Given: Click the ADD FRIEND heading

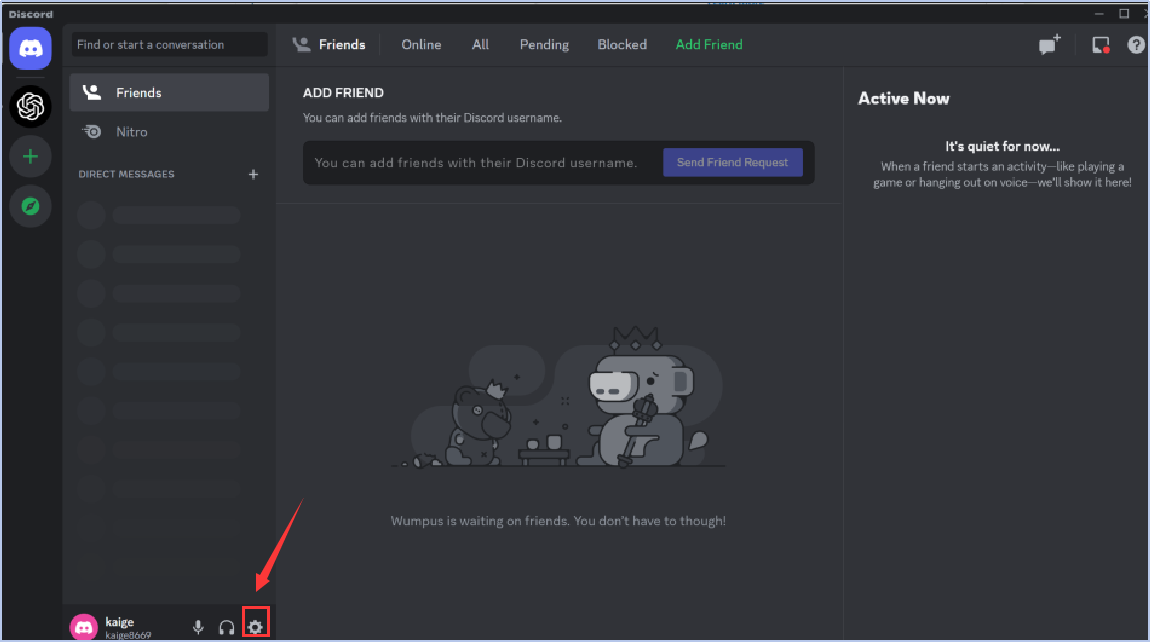Looking at the screenshot, I should pos(343,92).
